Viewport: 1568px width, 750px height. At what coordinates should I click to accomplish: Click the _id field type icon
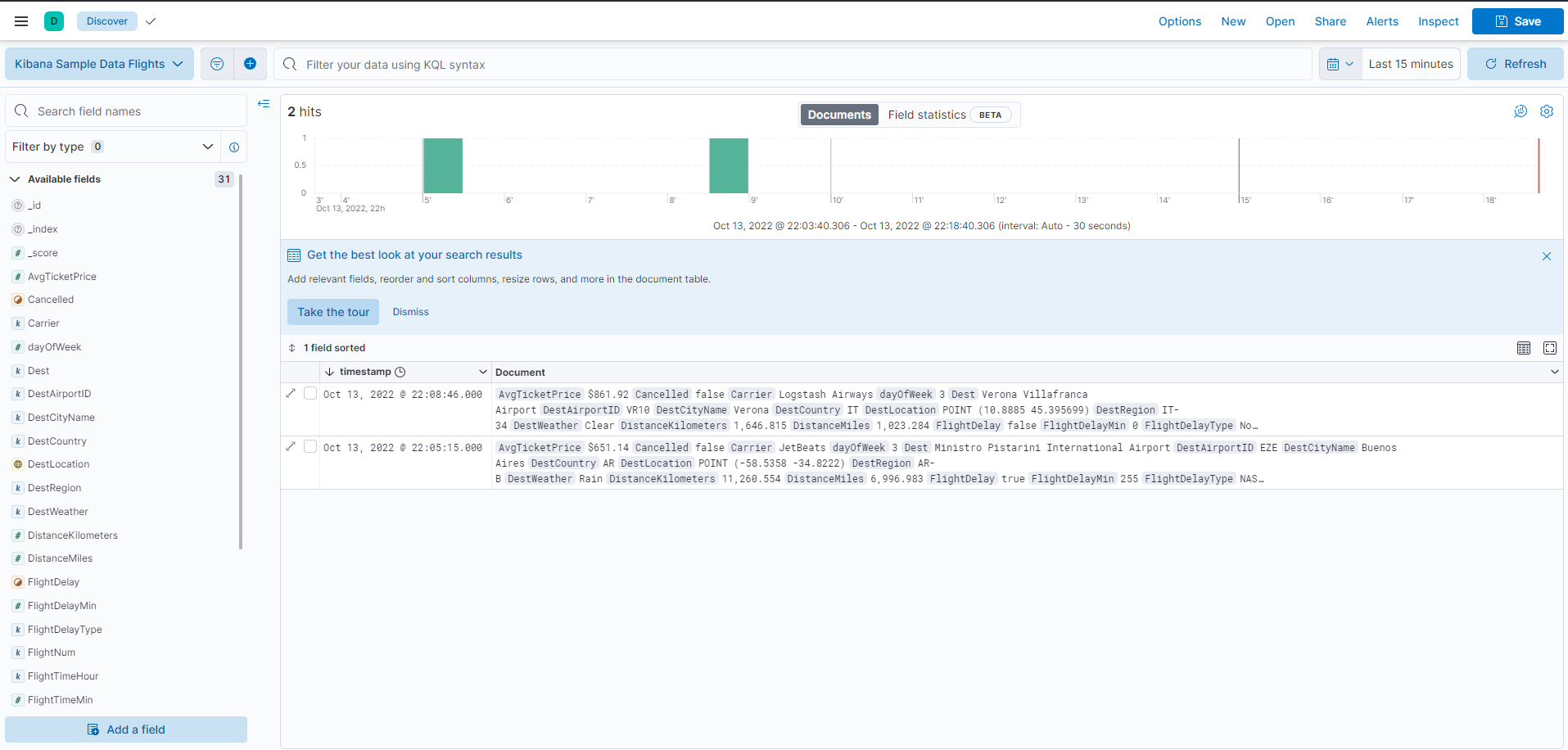click(x=18, y=206)
